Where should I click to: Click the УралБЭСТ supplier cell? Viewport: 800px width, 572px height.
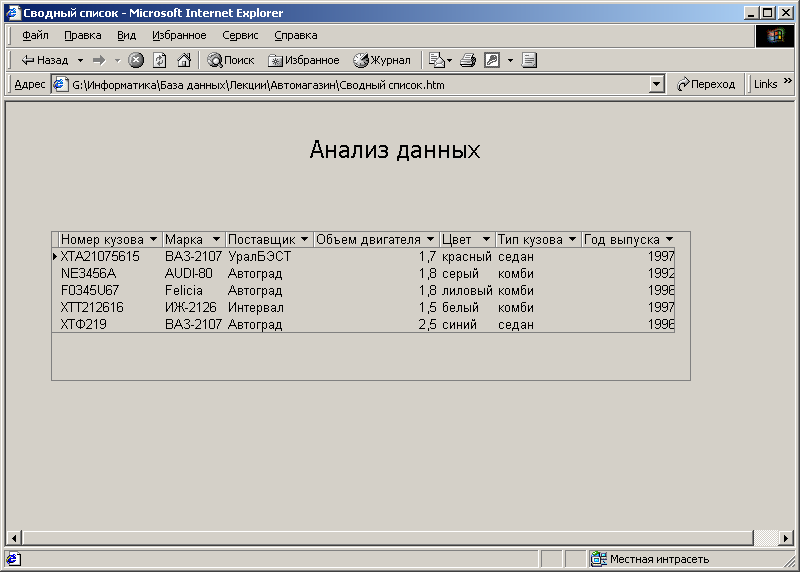pos(259,257)
